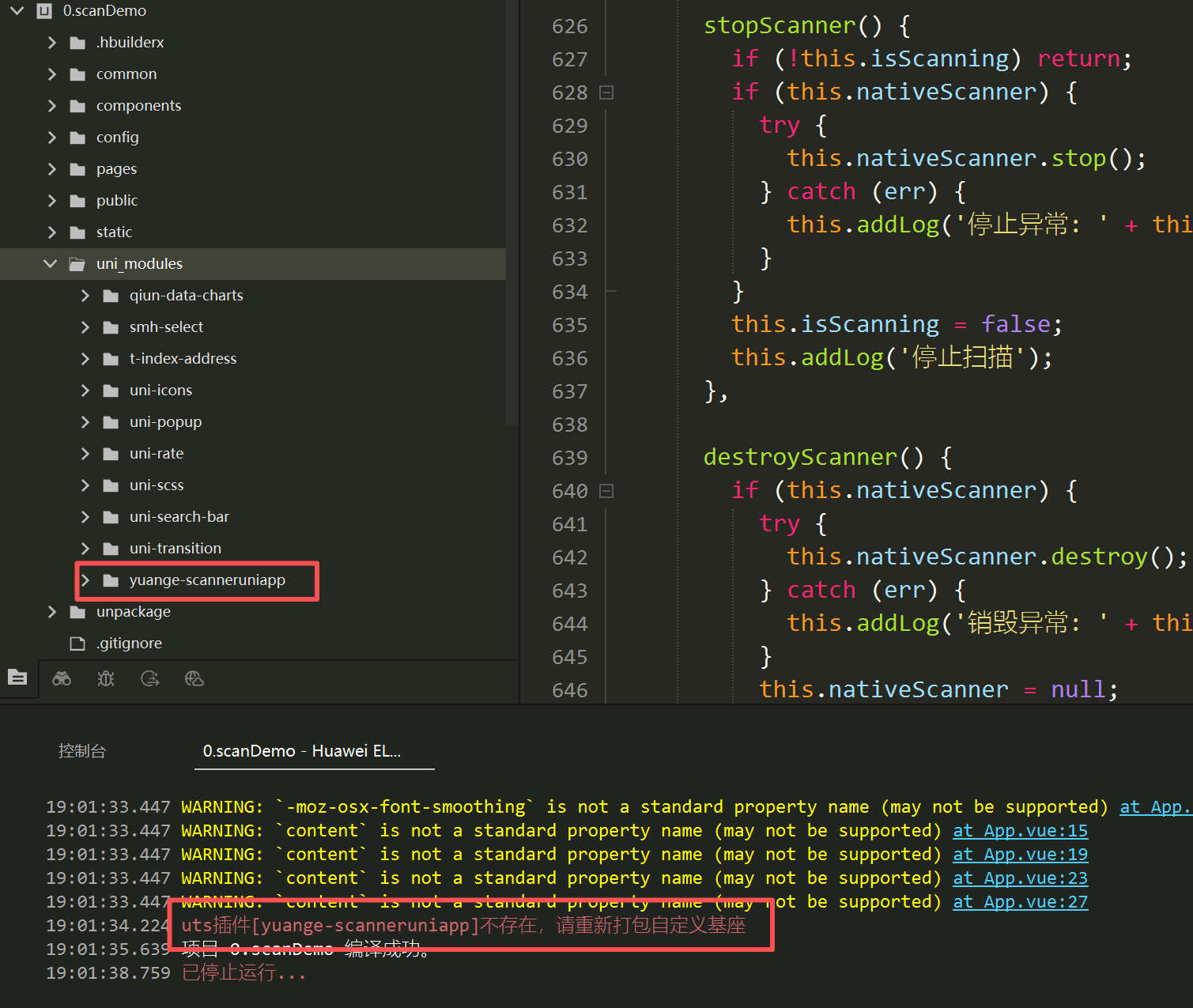Image resolution: width=1193 pixels, height=1008 pixels.
Task: Select the 0.scanDemo - Huawei EL... tab
Action: tap(302, 751)
